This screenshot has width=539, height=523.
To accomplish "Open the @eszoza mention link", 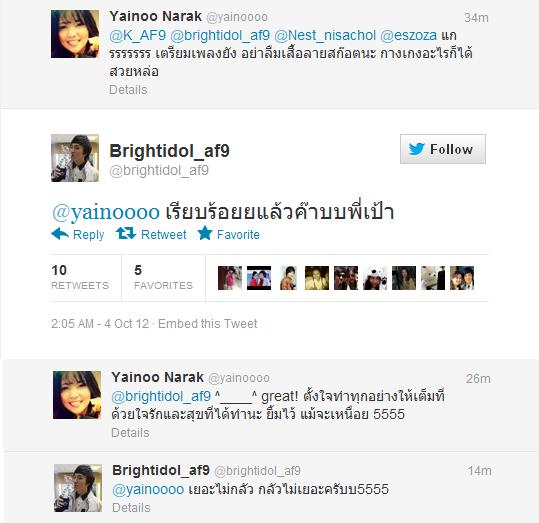I will point(408,35).
